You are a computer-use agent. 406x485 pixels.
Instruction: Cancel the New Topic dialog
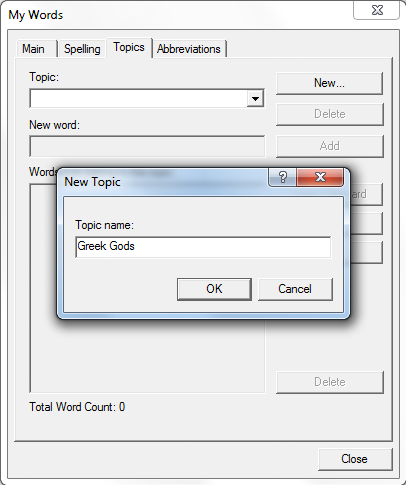click(x=295, y=289)
